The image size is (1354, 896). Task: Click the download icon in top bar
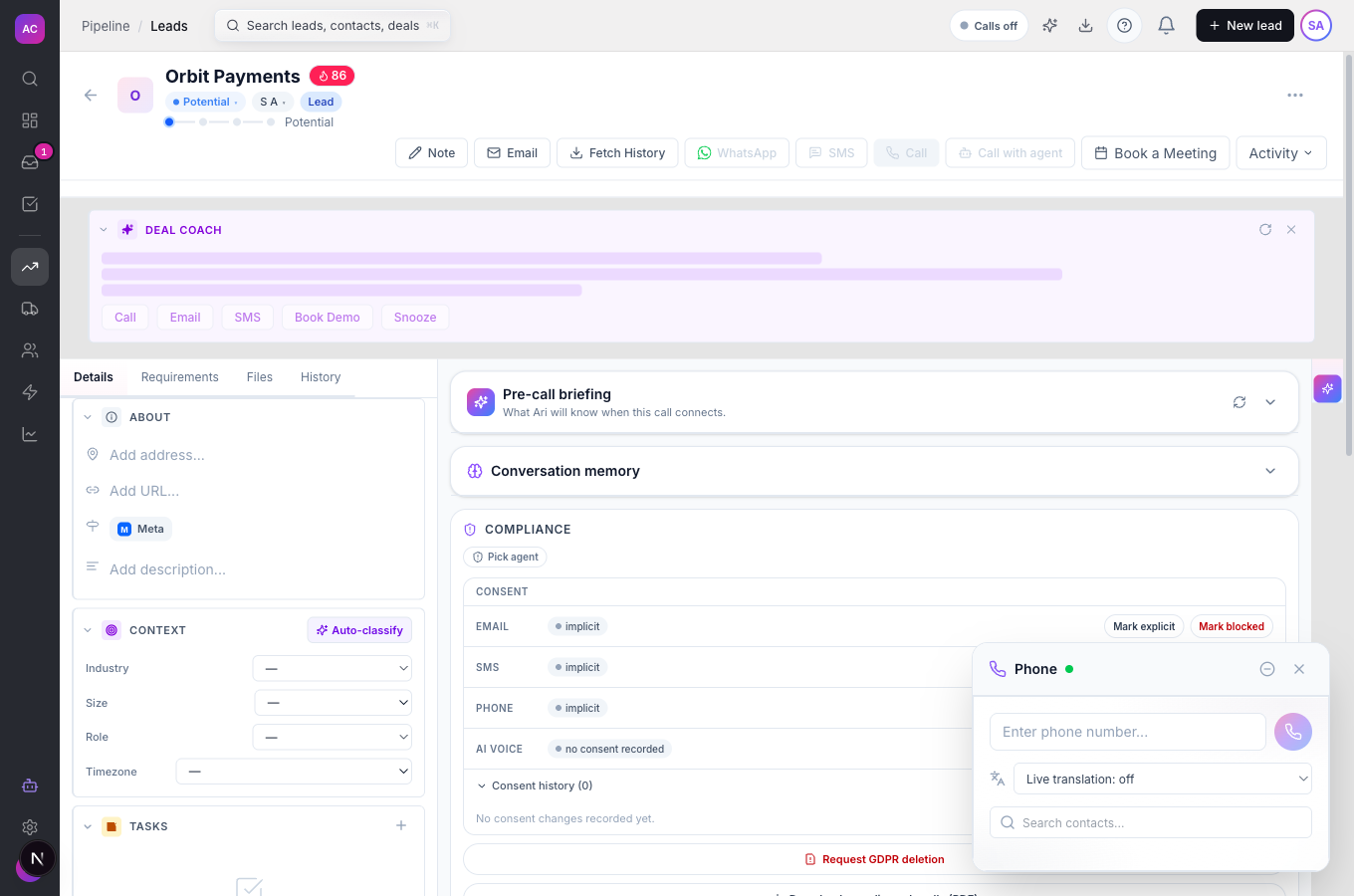point(1085,26)
